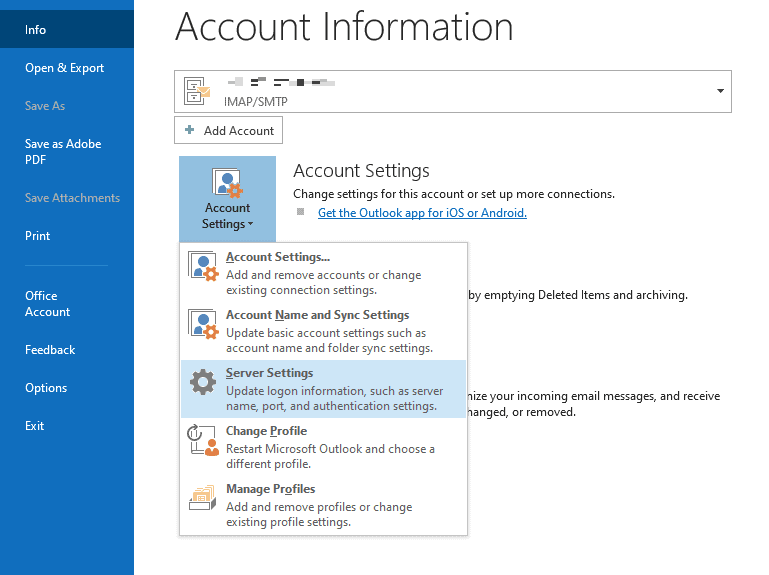Viewport: 769px width, 575px height.
Task: Click the Manage Profiles icon
Action: pos(203,499)
